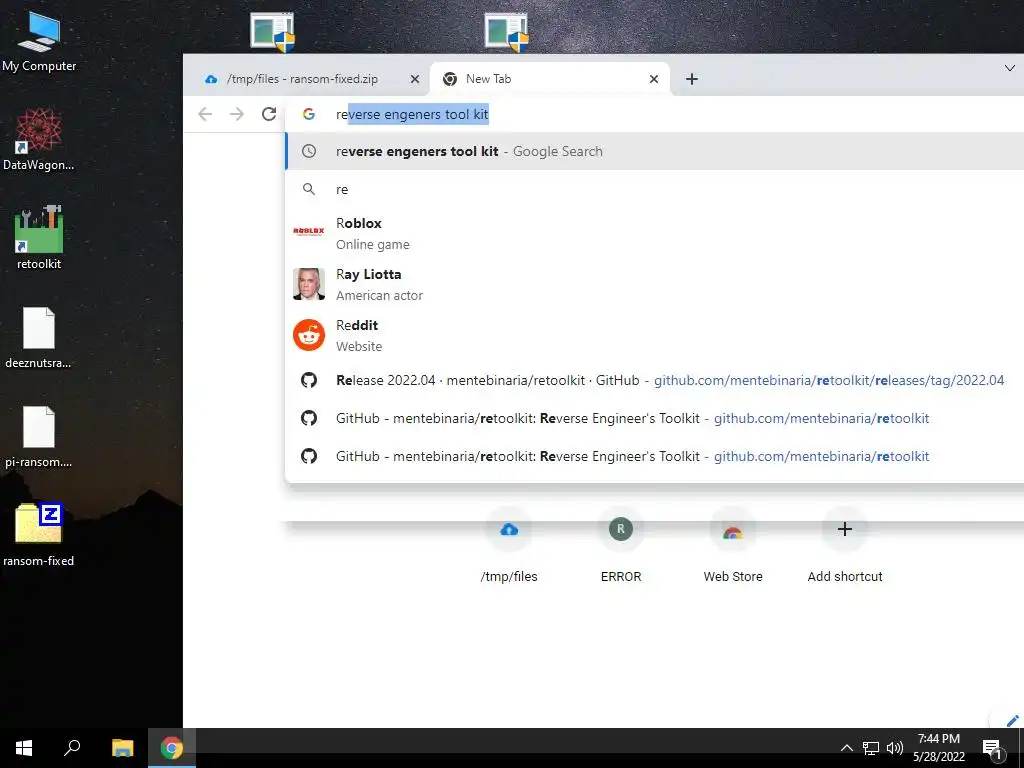Select the plain 're' search suggestion
This screenshot has width=1024, height=768.
[x=654, y=189]
